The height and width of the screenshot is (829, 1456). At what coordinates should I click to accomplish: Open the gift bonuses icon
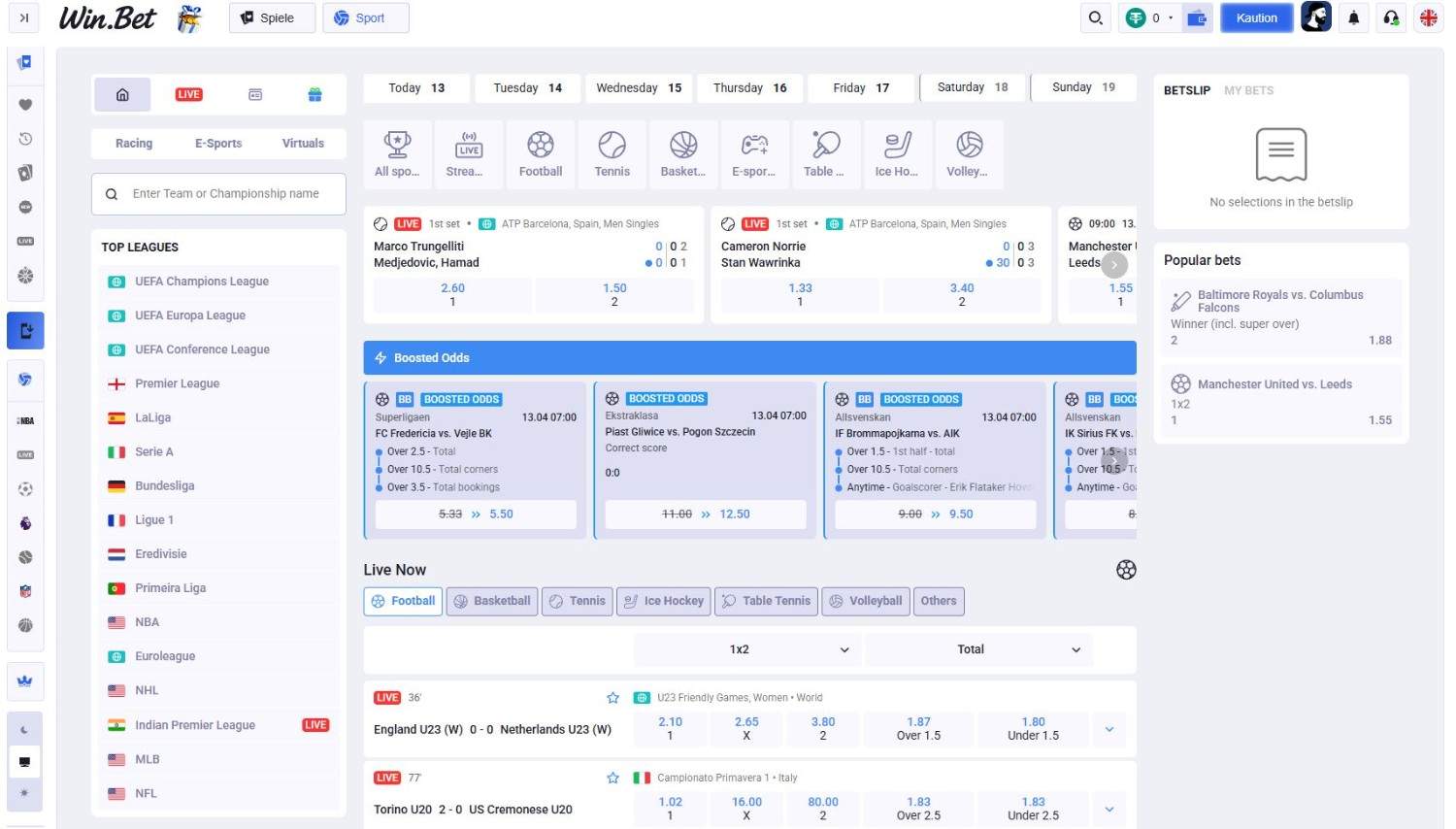point(314,95)
